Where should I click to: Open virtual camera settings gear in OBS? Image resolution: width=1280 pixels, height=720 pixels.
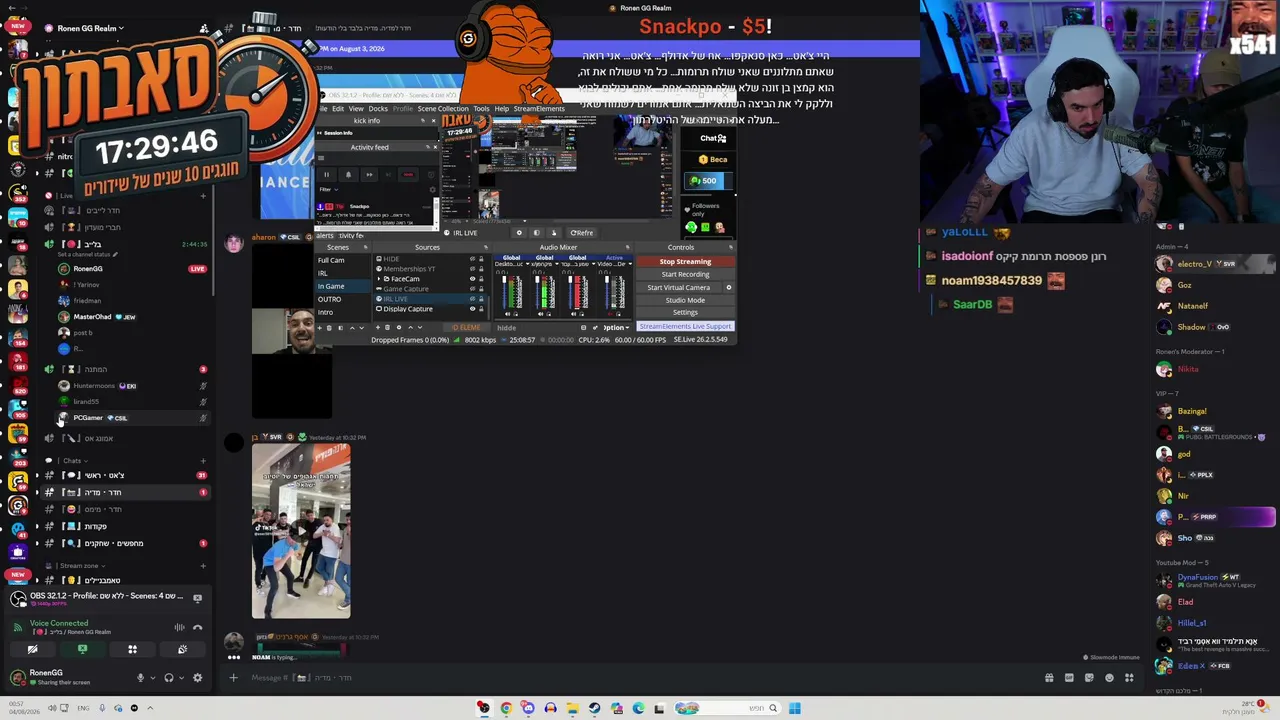click(x=728, y=287)
